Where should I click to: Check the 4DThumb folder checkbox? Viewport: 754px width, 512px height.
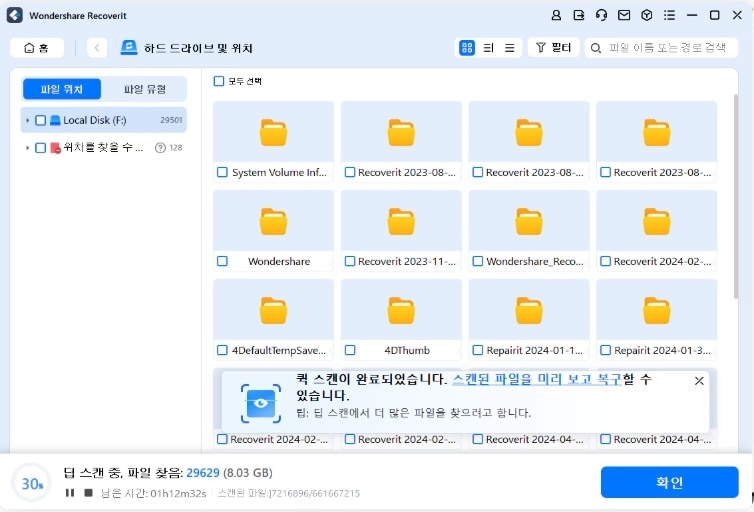[x=350, y=350]
